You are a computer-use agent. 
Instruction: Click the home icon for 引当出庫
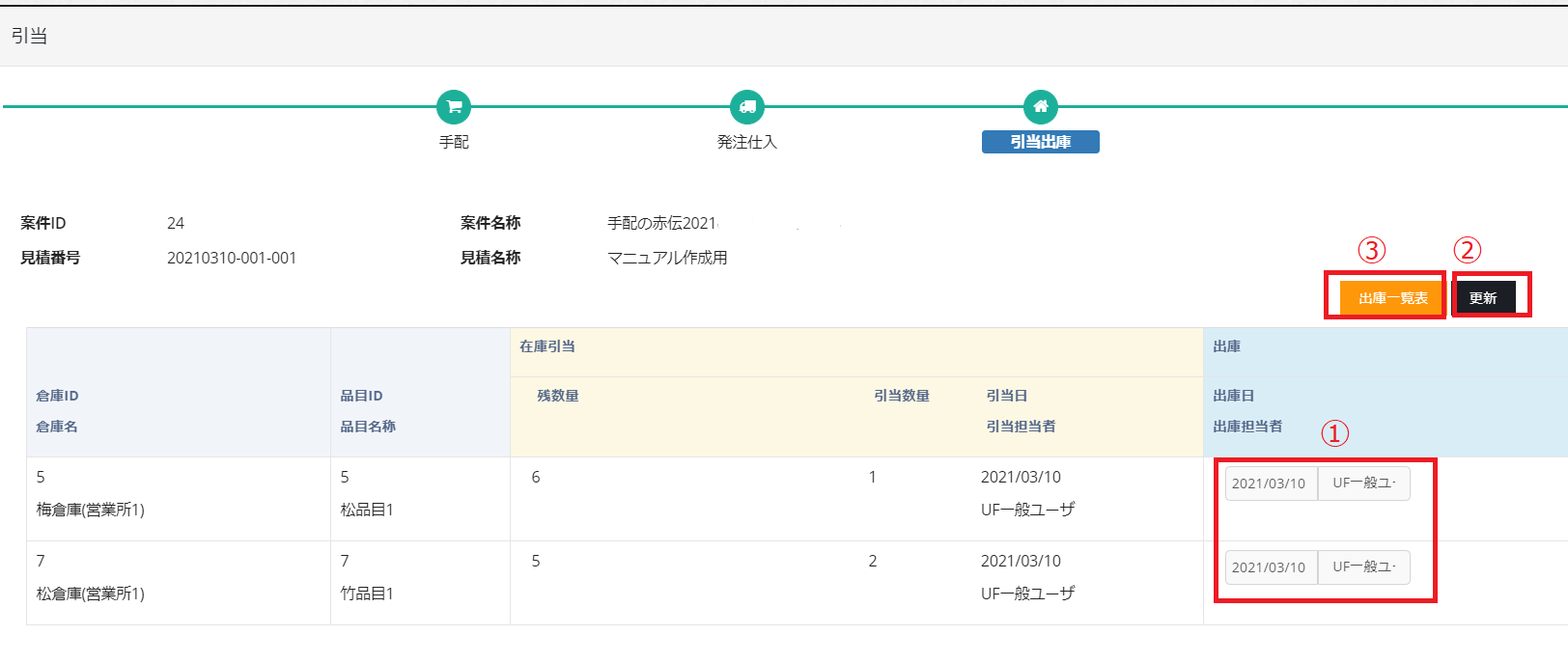coord(1040,107)
